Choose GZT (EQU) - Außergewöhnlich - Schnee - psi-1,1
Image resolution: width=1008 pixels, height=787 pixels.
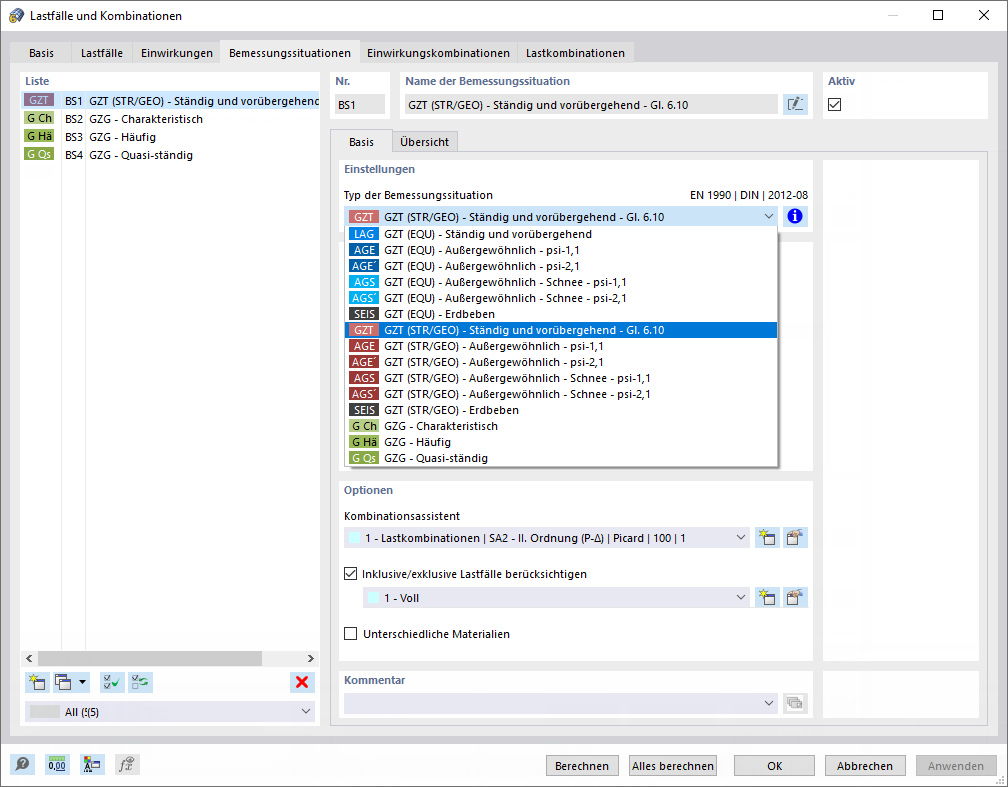coord(561,282)
